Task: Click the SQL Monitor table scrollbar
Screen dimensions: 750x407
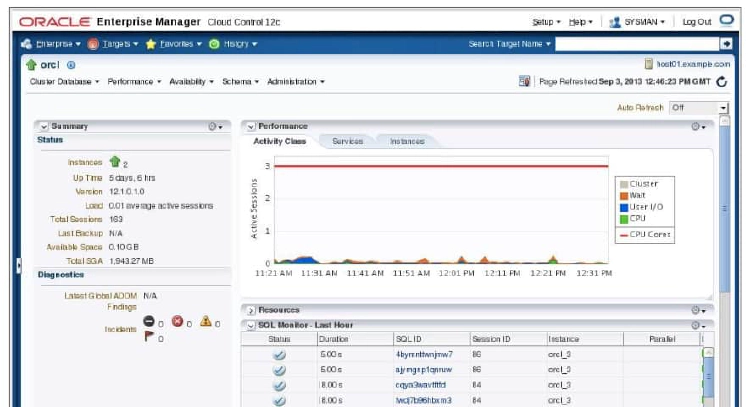Action: tap(708, 376)
